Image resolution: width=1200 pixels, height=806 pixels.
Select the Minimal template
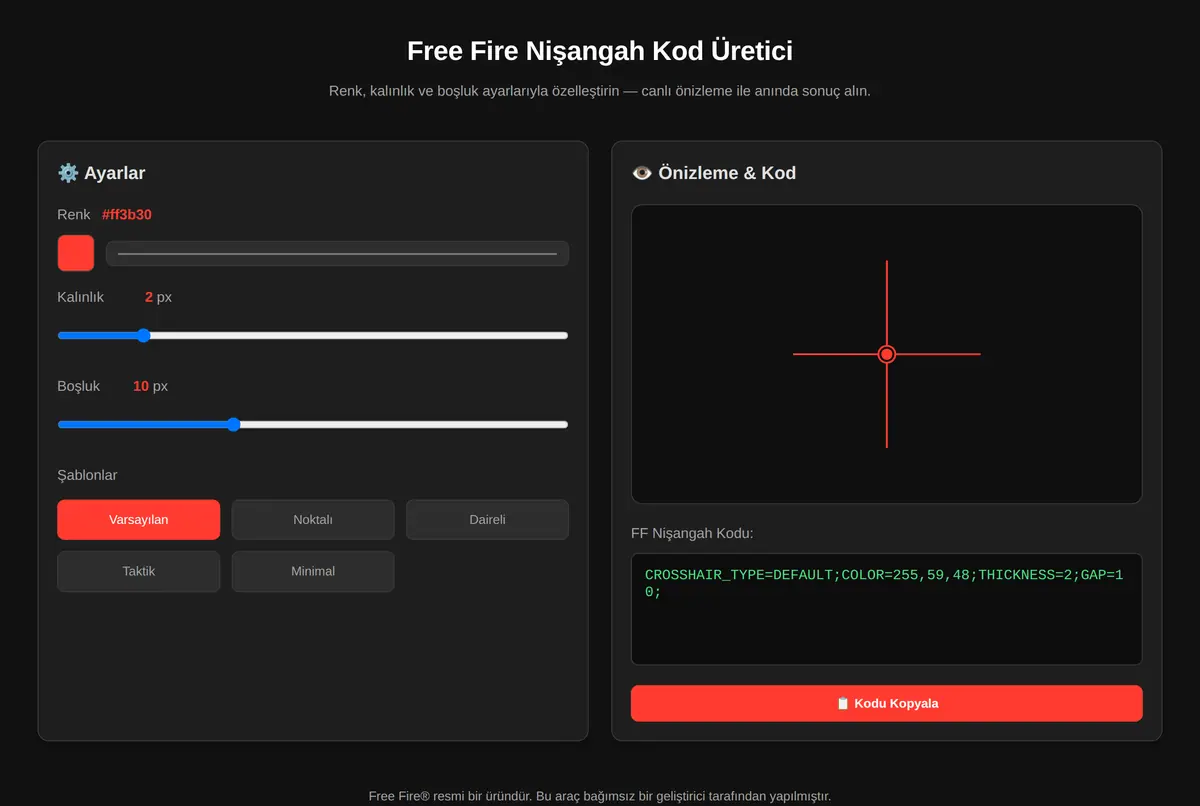tap(313, 572)
